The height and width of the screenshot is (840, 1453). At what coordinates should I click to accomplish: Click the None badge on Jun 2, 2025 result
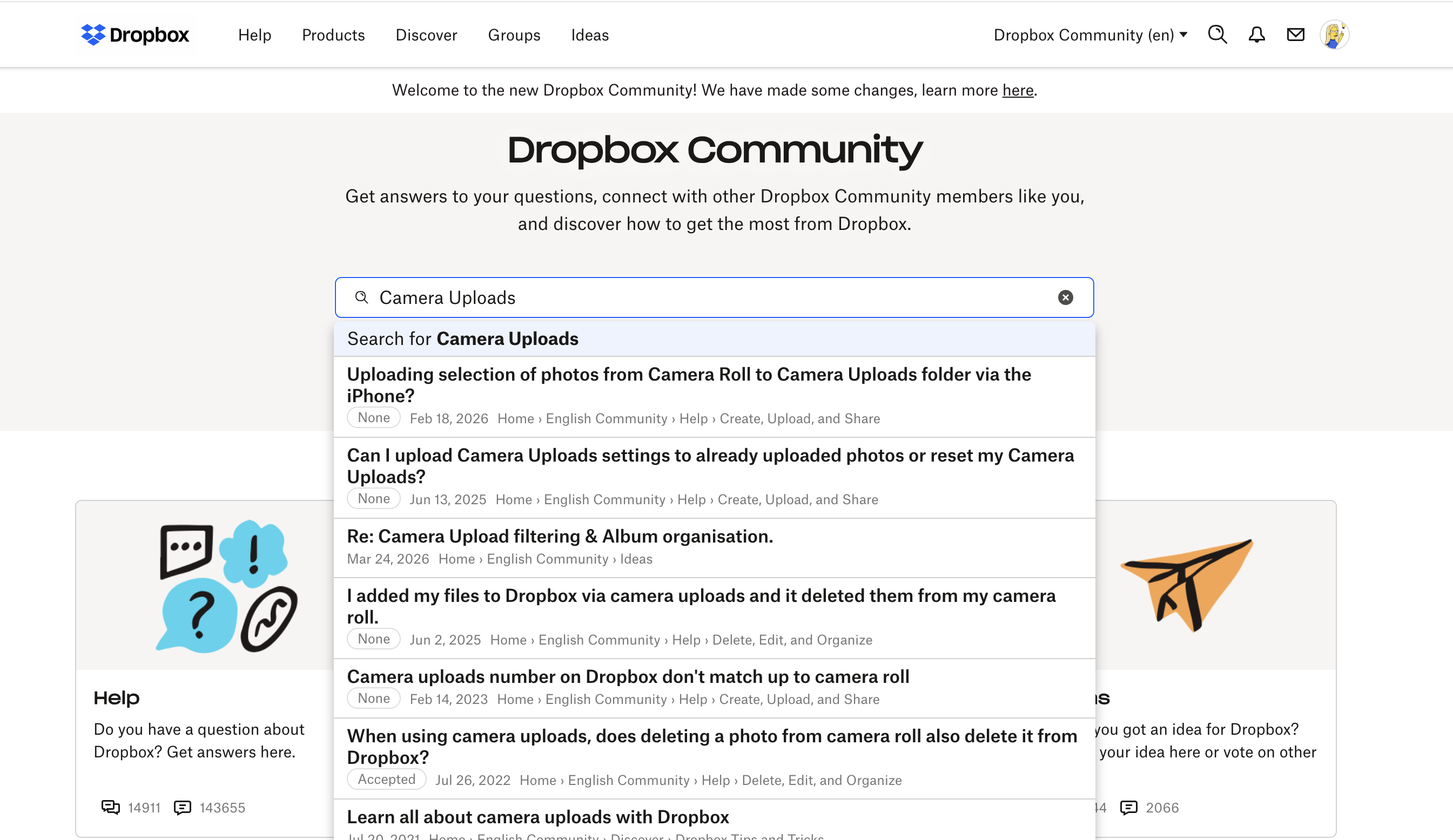[x=374, y=639]
